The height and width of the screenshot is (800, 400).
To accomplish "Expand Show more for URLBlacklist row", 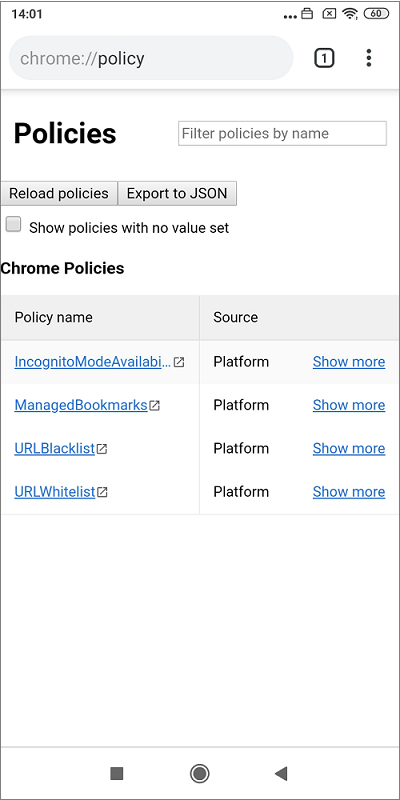I will [349, 448].
